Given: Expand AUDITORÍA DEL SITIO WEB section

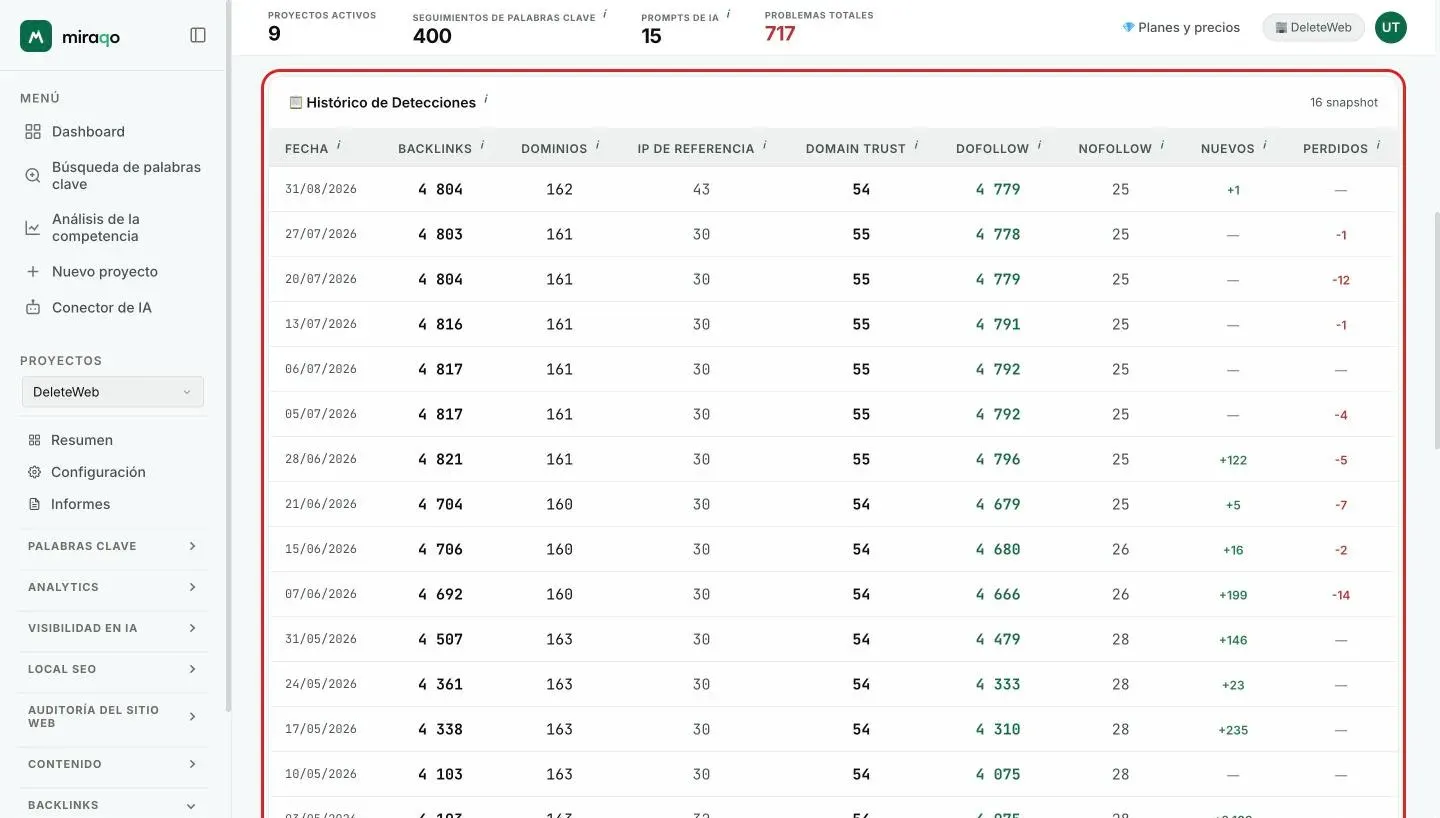Looking at the screenshot, I should [113, 716].
